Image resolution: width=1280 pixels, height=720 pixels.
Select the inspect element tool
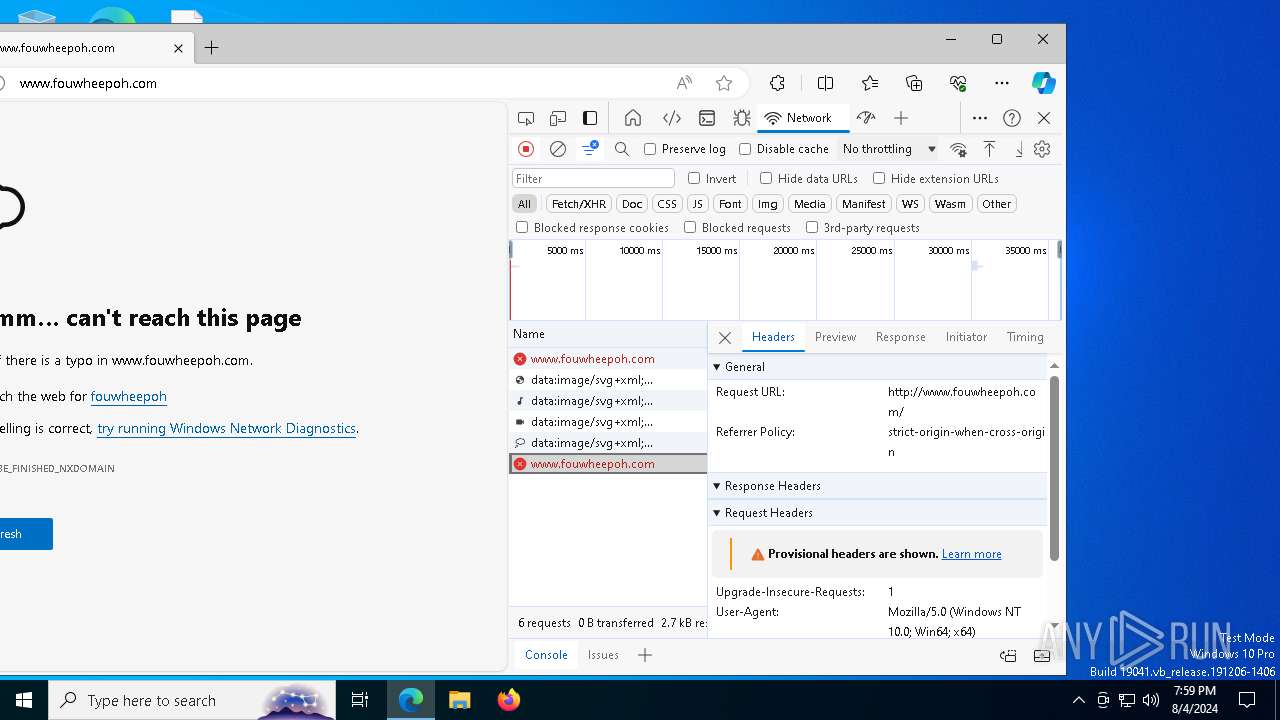coord(526,118)
